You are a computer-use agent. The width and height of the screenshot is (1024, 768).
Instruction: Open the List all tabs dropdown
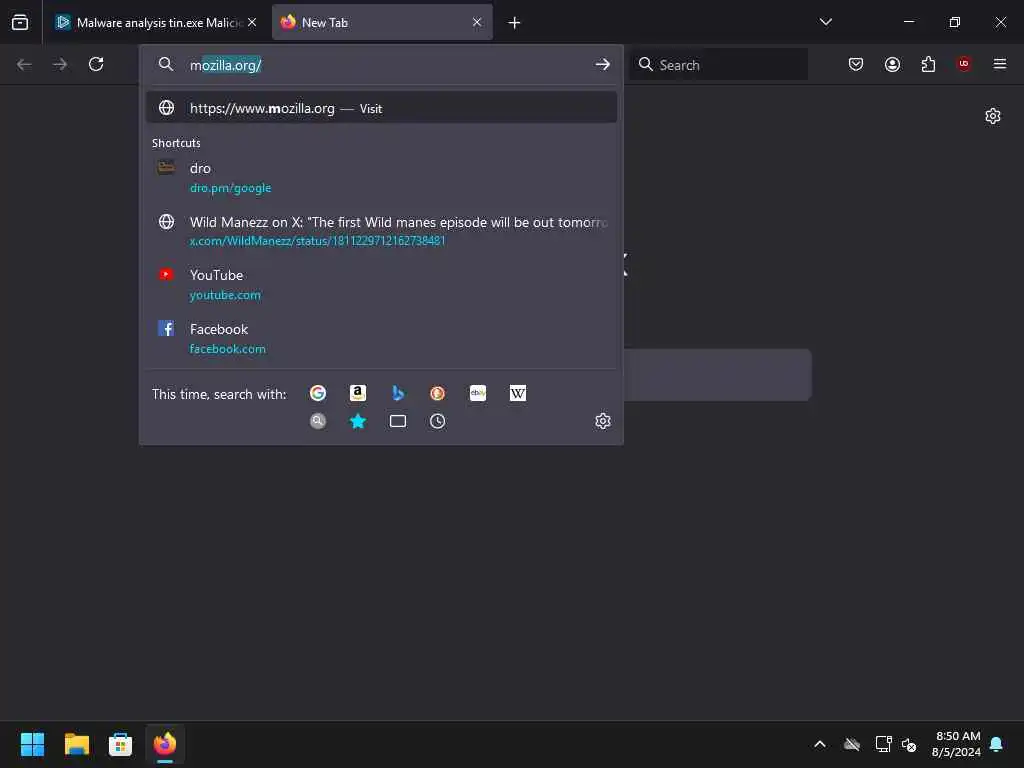pyautogui.click(x=825, y=22)
